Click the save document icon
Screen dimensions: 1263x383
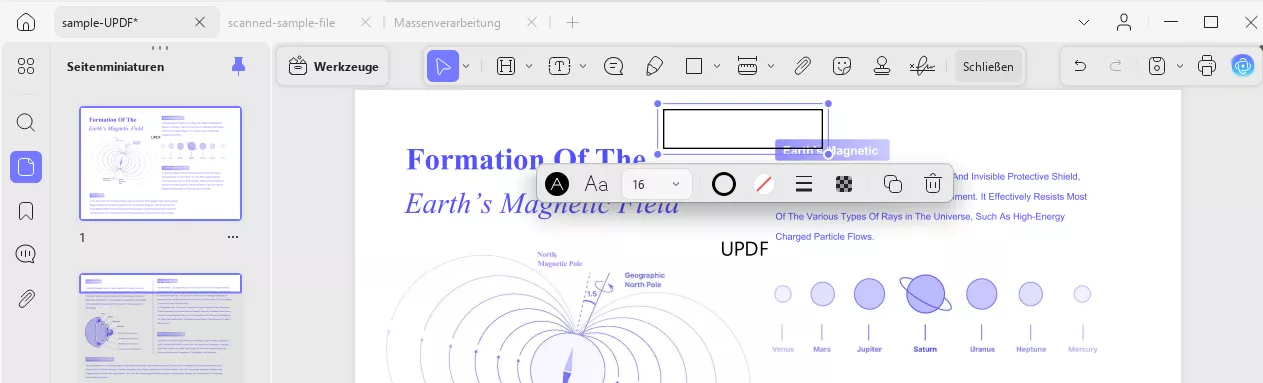click(x=1157, y=66)
